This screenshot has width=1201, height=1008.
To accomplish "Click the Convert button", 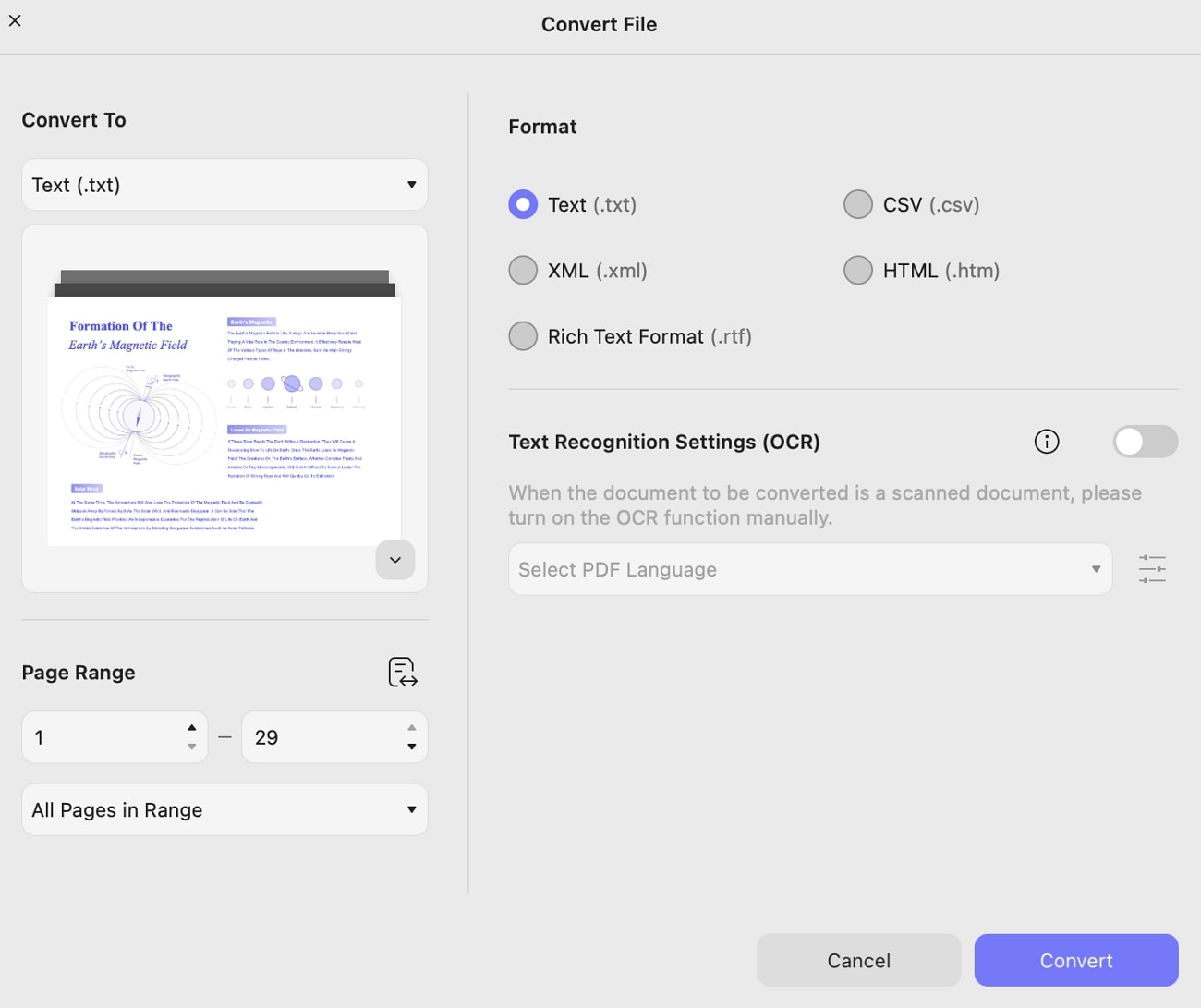I will point(1076,960).
